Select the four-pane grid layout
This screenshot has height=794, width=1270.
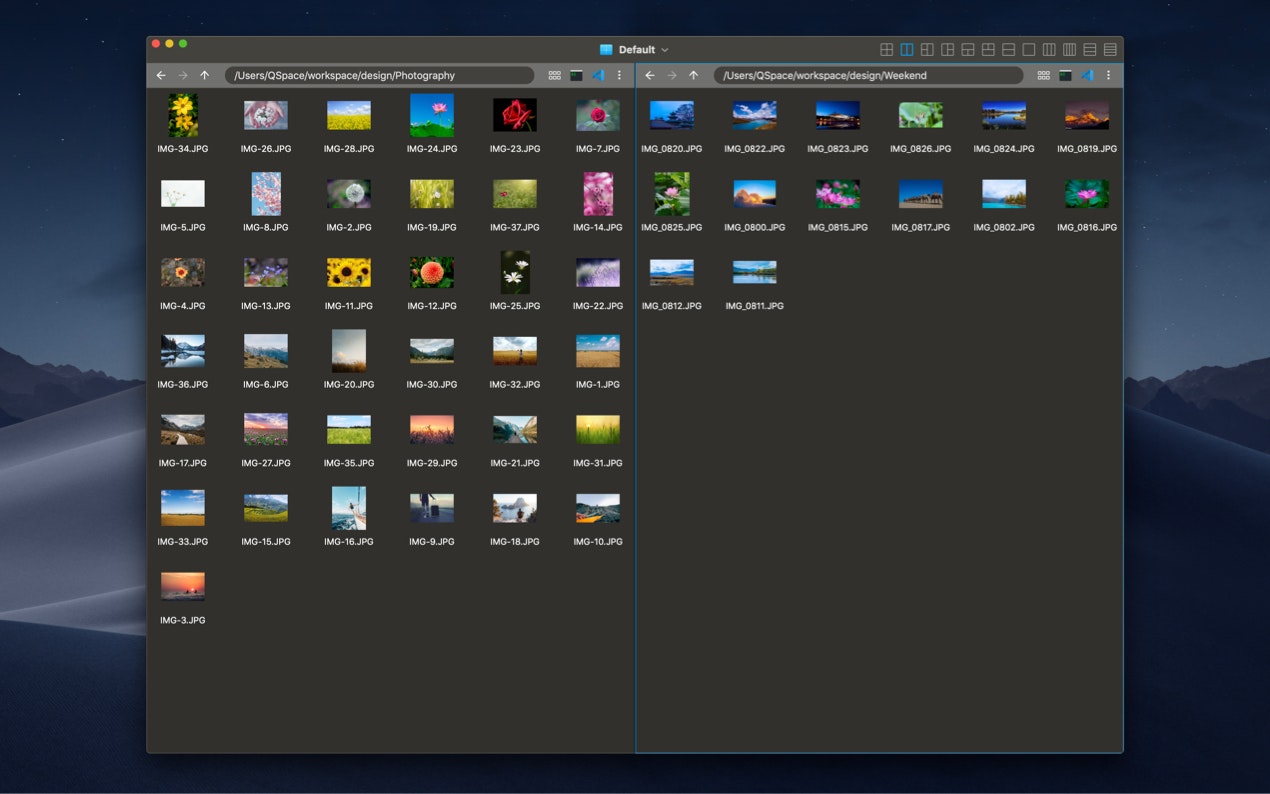coord(887,48)
